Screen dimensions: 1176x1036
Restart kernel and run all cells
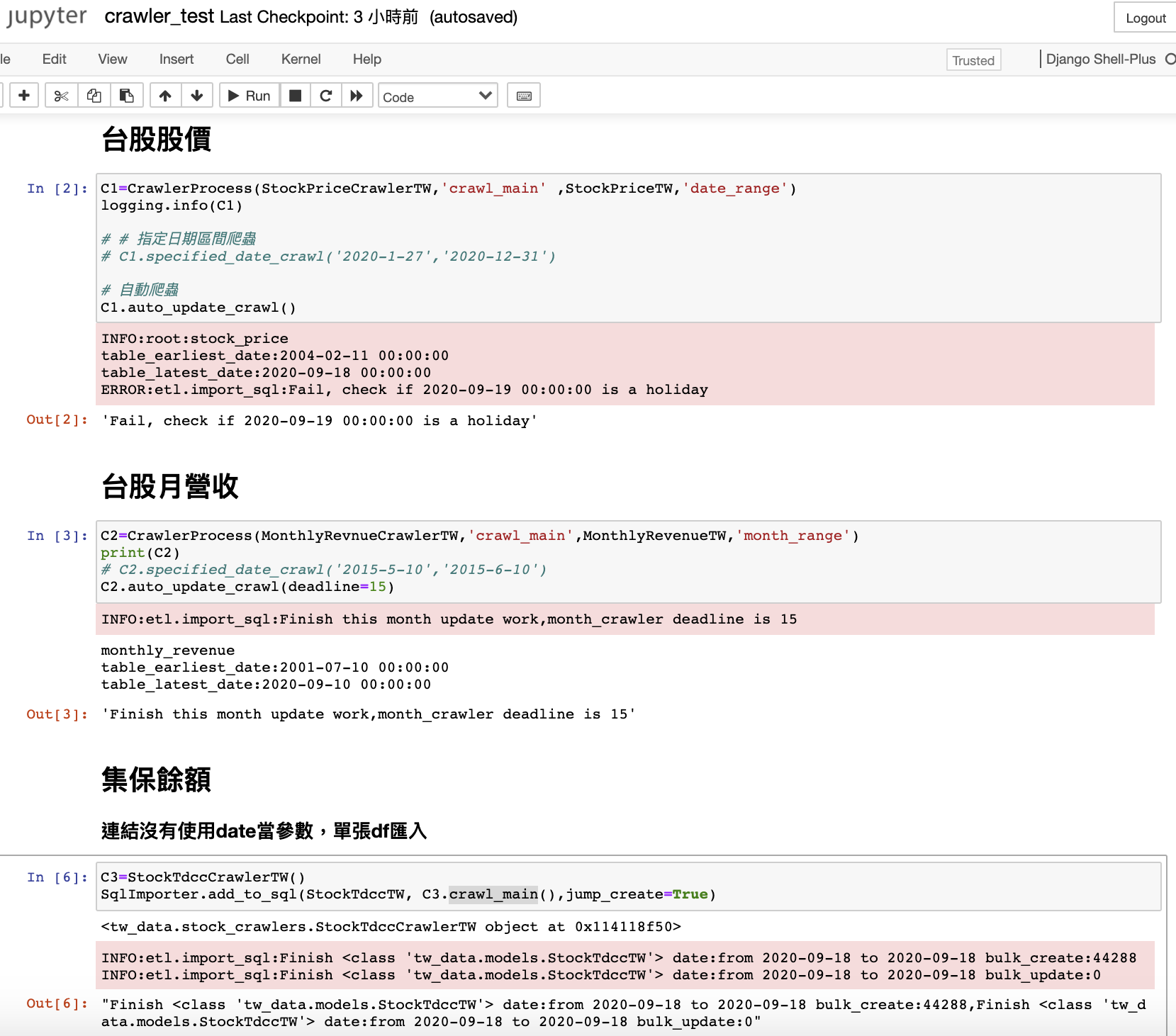(357, 95)
